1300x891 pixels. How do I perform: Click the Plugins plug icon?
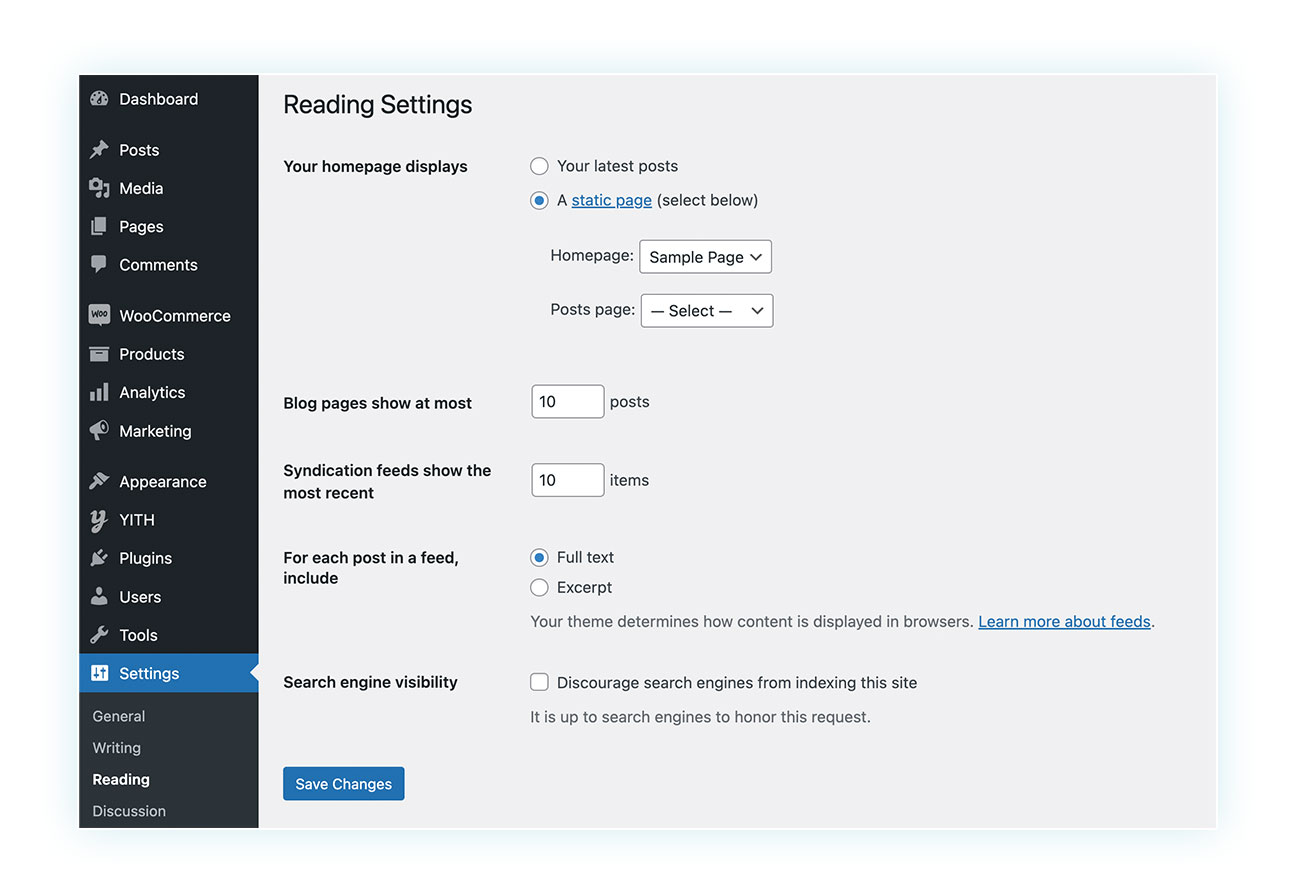click(99, 558)
